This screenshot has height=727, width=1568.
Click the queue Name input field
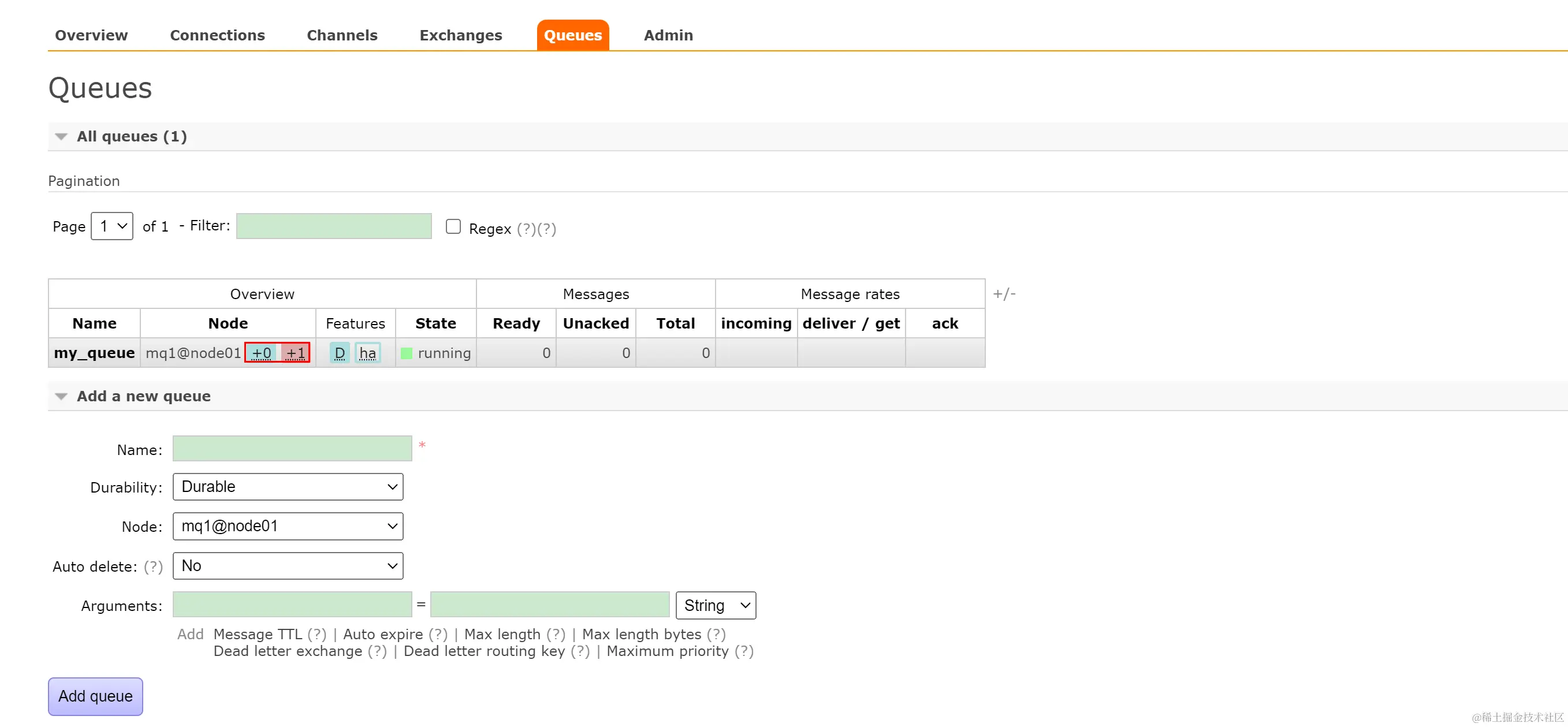[x=292, y=449]
